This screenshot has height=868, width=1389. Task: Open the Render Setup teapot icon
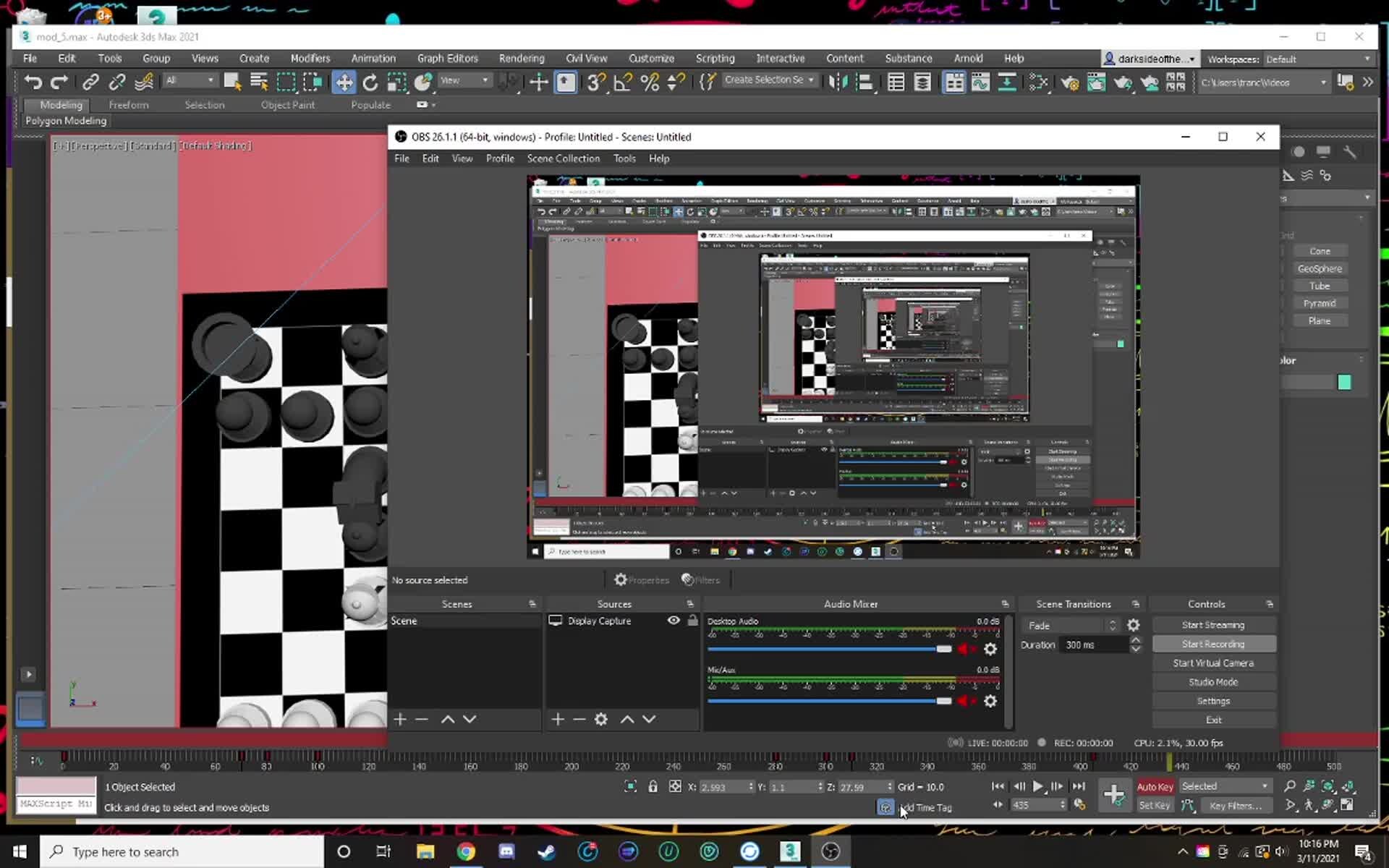click(1069, 82)
